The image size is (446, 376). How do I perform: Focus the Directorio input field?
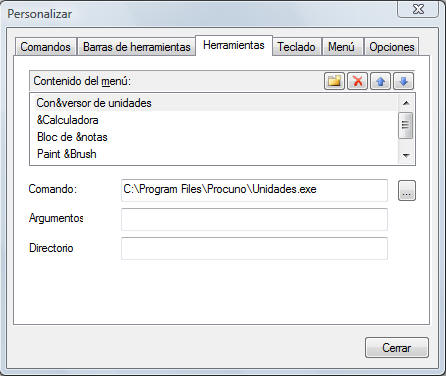point(254,248)
